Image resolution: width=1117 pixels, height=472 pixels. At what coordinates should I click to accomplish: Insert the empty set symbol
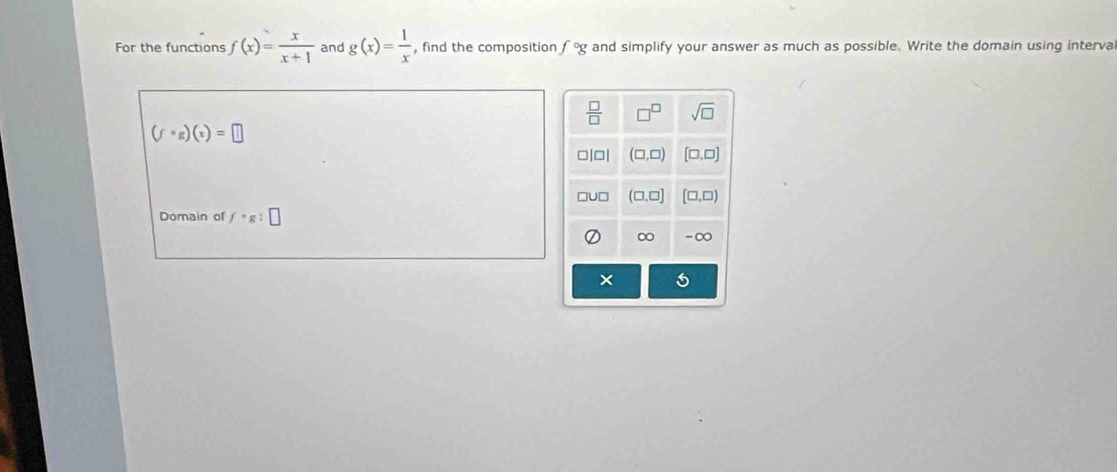click(x=592, y=238)
